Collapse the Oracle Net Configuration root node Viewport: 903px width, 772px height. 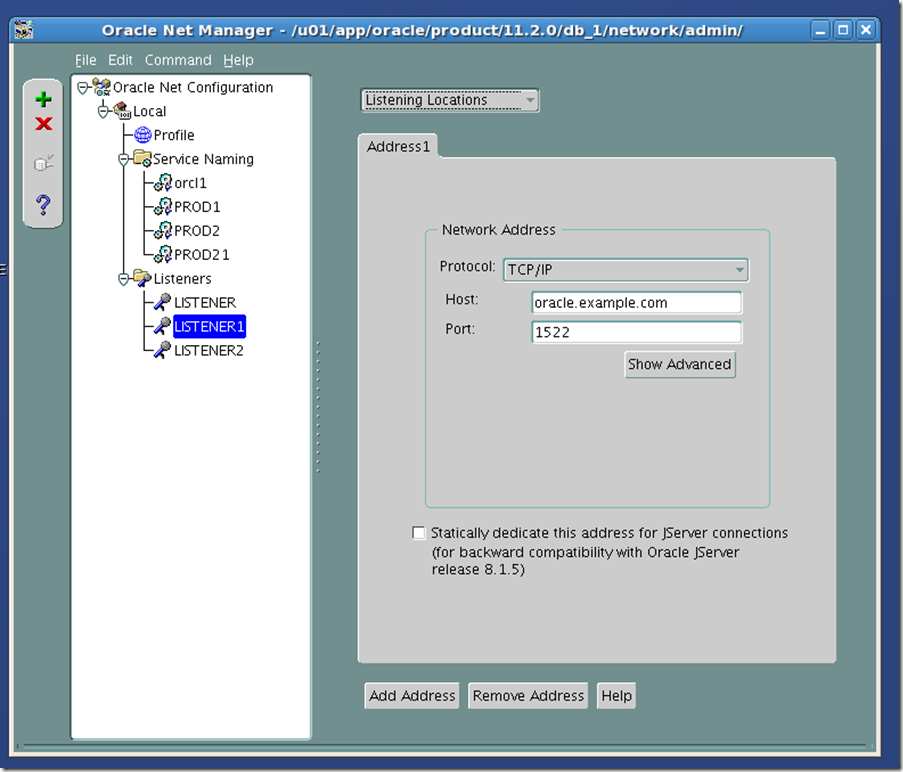click(x=82, y=88)
